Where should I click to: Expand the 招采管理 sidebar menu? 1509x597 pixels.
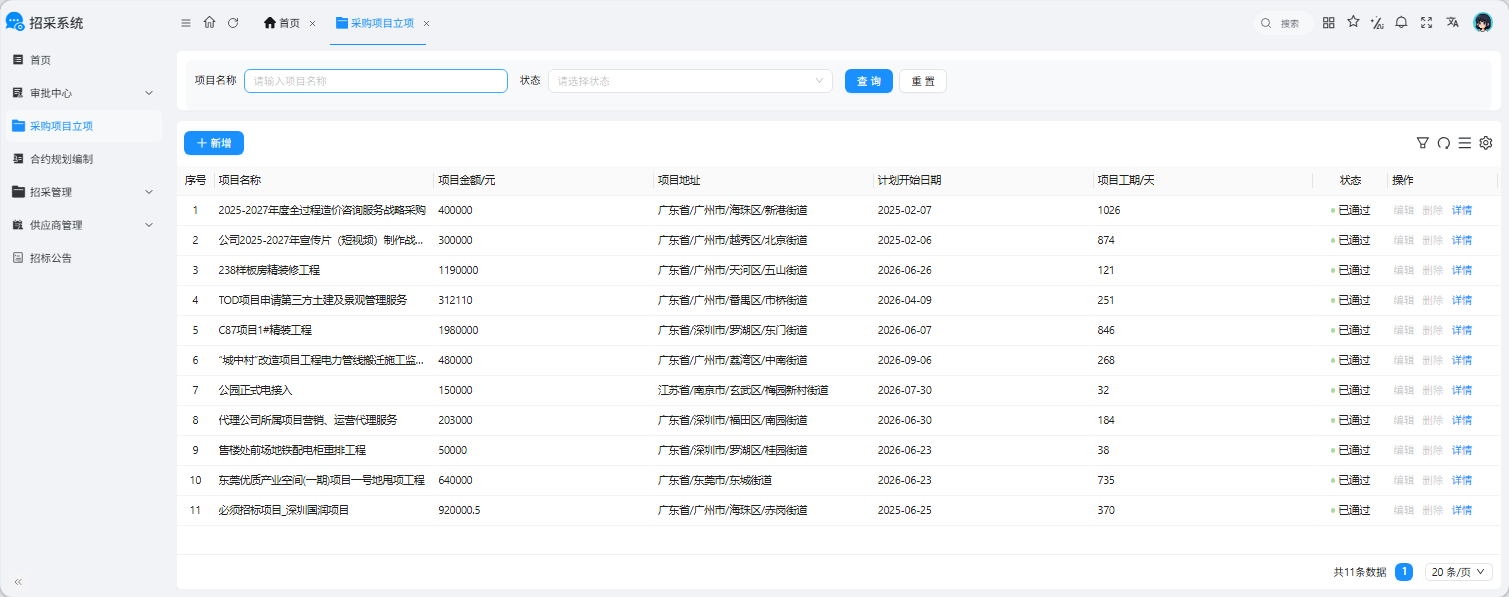pyautogui.click(x=81, y=192)
